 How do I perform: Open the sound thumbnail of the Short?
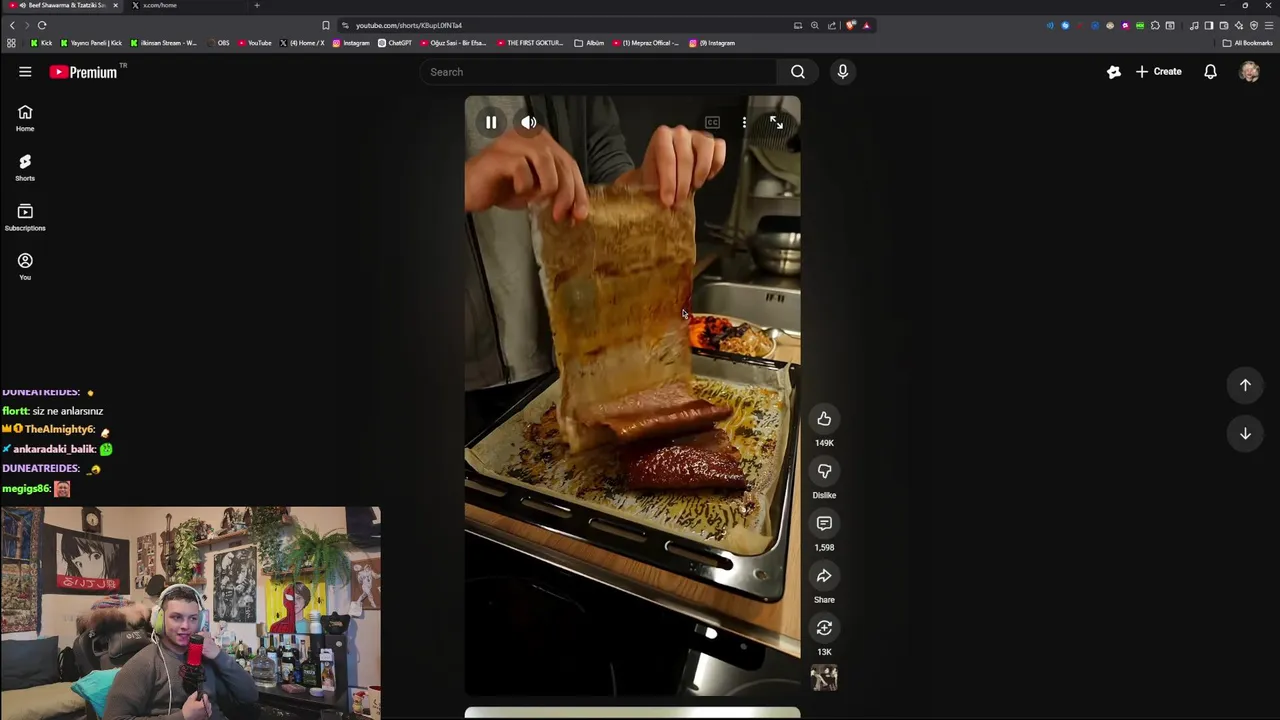824,678
